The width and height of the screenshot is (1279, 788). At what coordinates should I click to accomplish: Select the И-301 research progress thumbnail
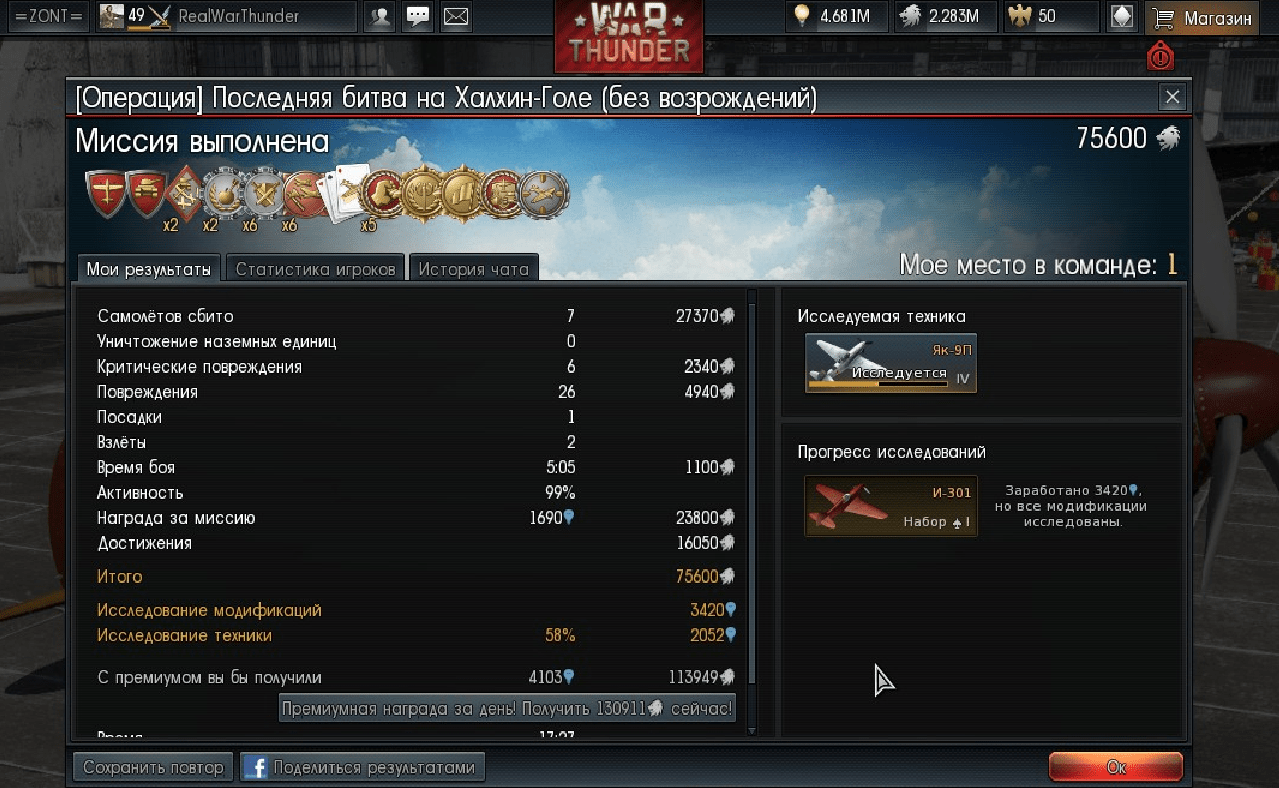tap(891, 506)
